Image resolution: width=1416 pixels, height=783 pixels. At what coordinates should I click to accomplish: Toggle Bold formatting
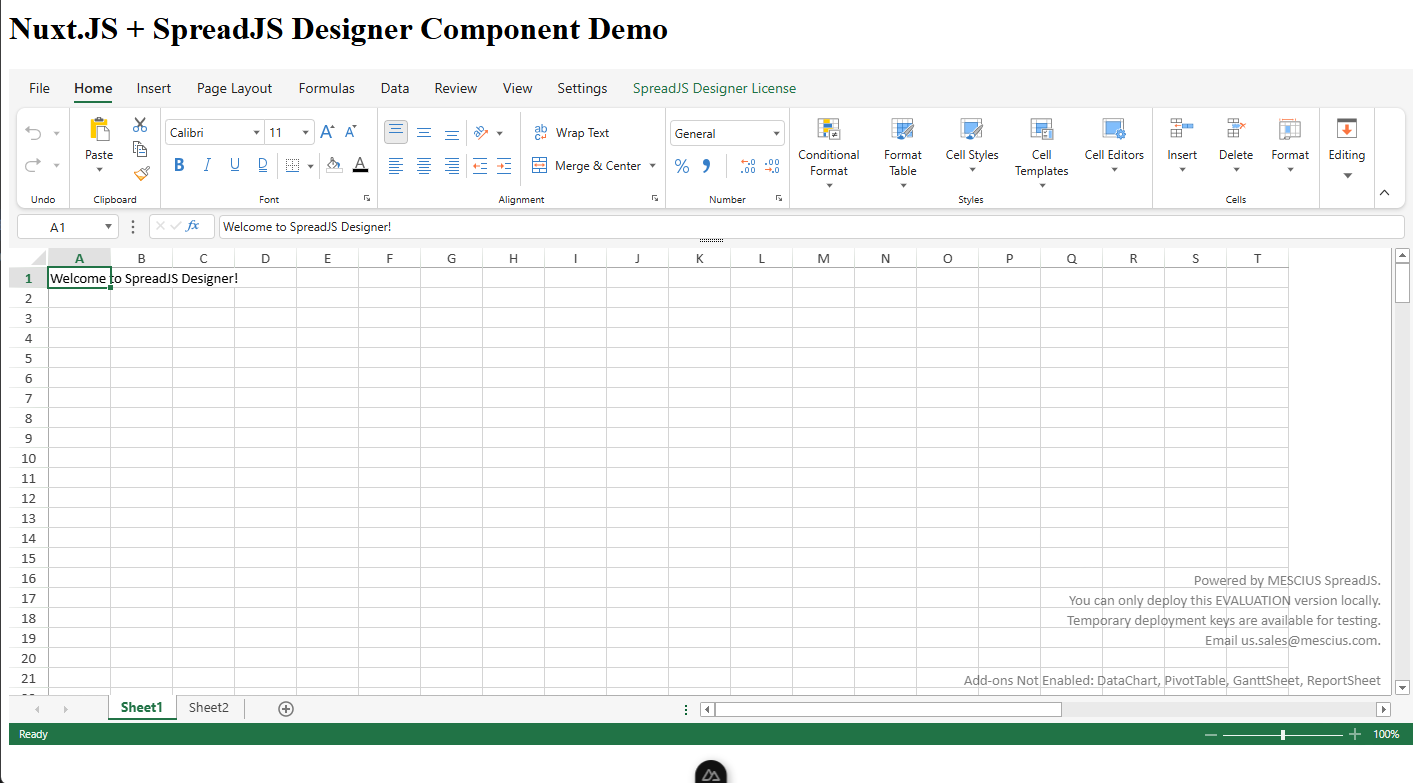point(179,165)
